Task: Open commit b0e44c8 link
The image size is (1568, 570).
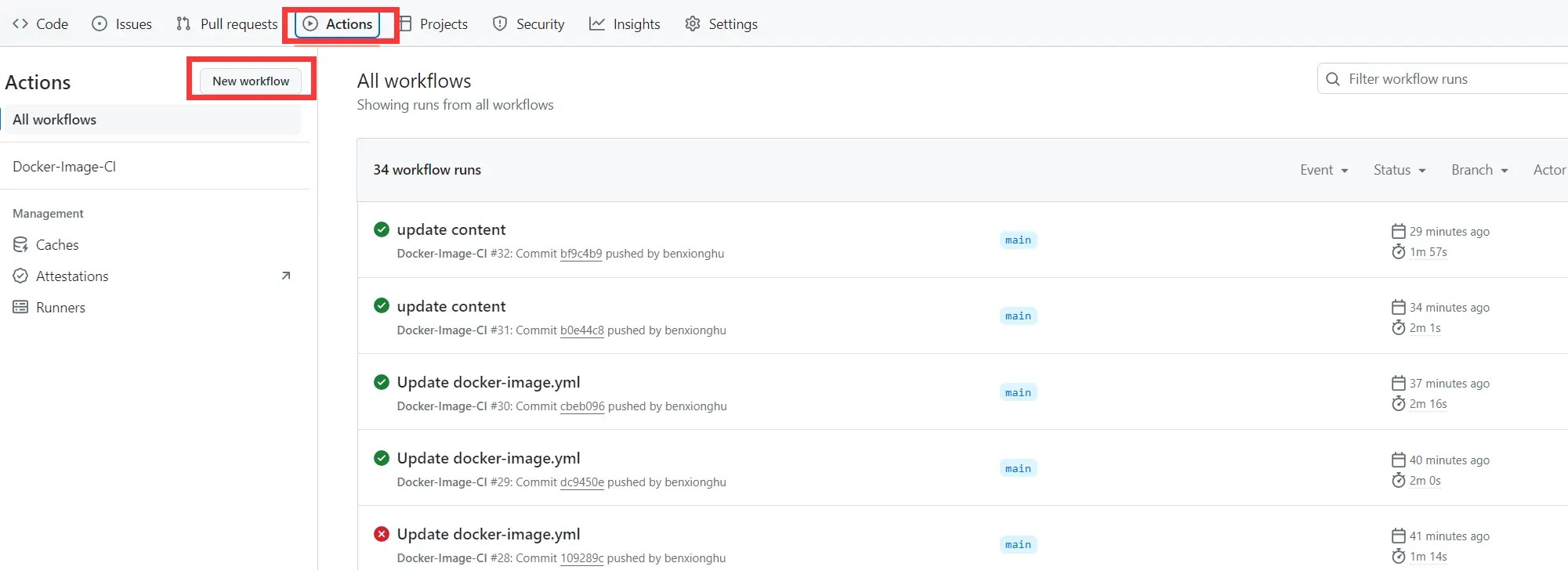Action: click(x=582, y=330)
